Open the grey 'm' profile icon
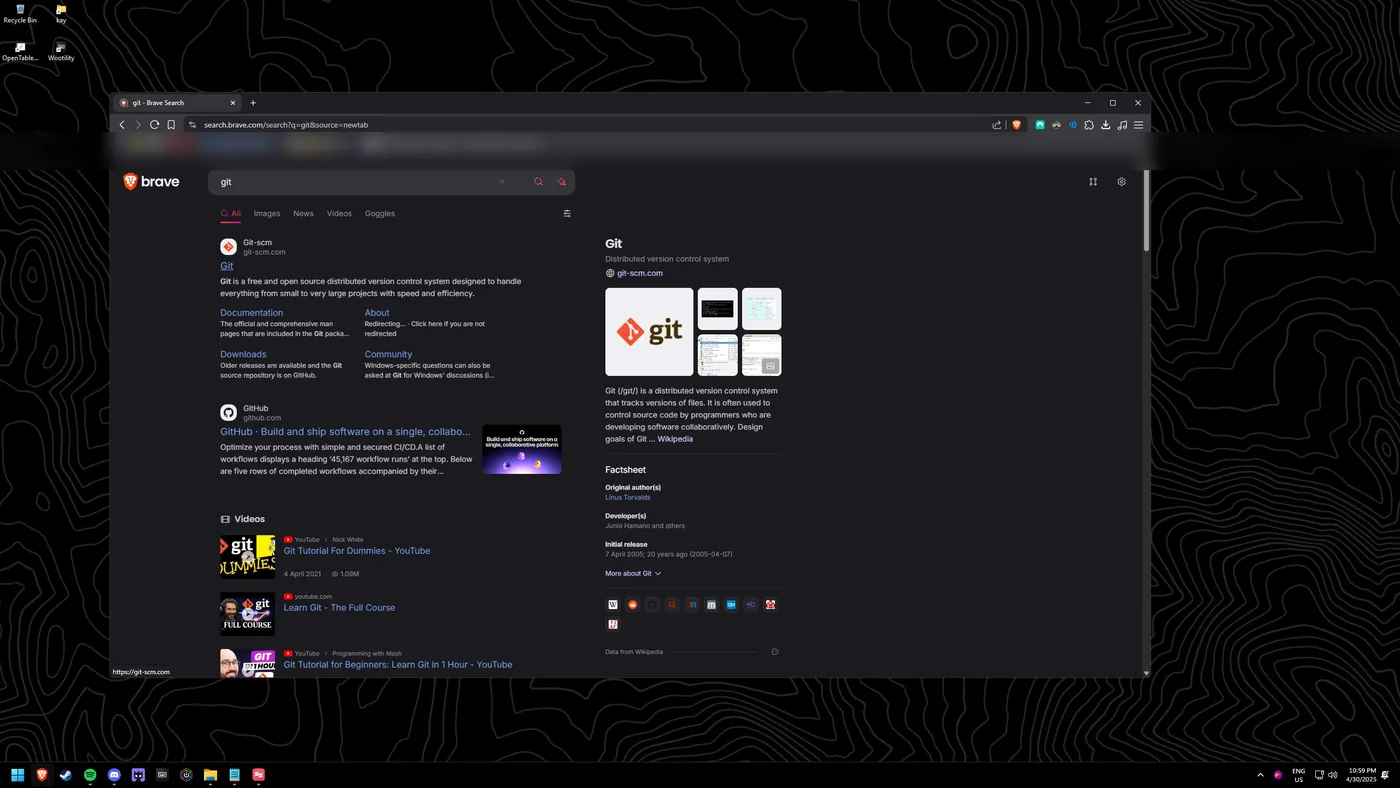Viewport: 1400px width, 788px height. click(711, 605)
